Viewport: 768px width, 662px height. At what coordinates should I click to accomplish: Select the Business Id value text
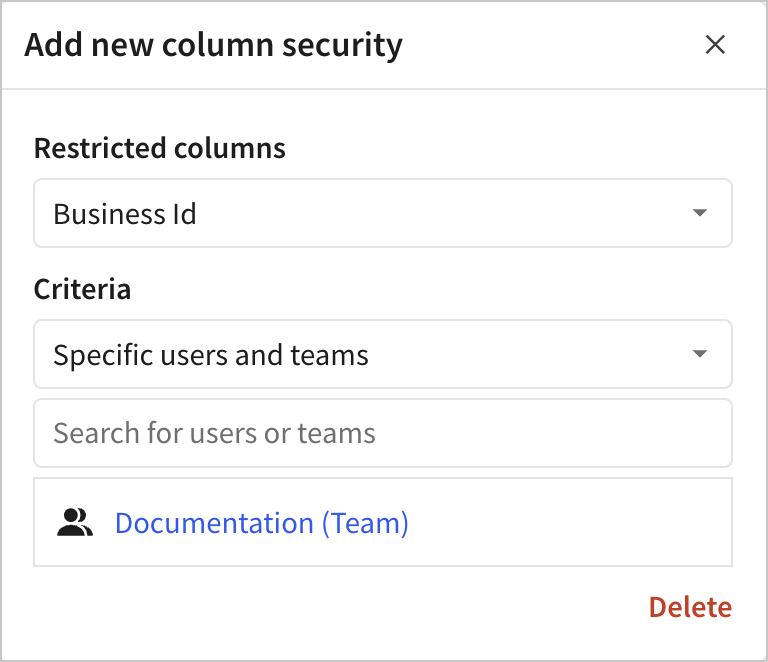[x=125, y=214]
